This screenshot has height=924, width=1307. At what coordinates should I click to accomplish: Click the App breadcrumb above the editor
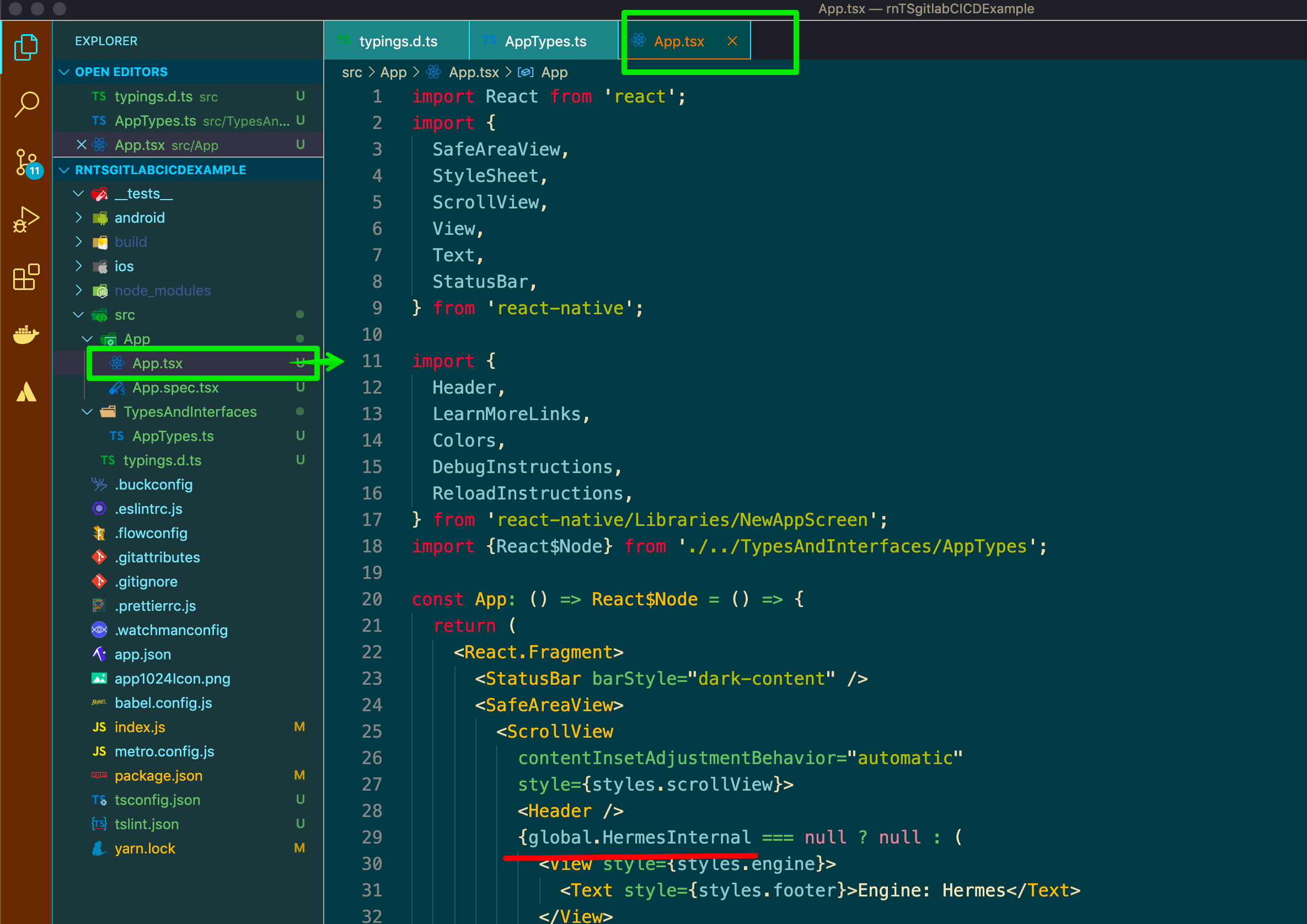(393, 72)
